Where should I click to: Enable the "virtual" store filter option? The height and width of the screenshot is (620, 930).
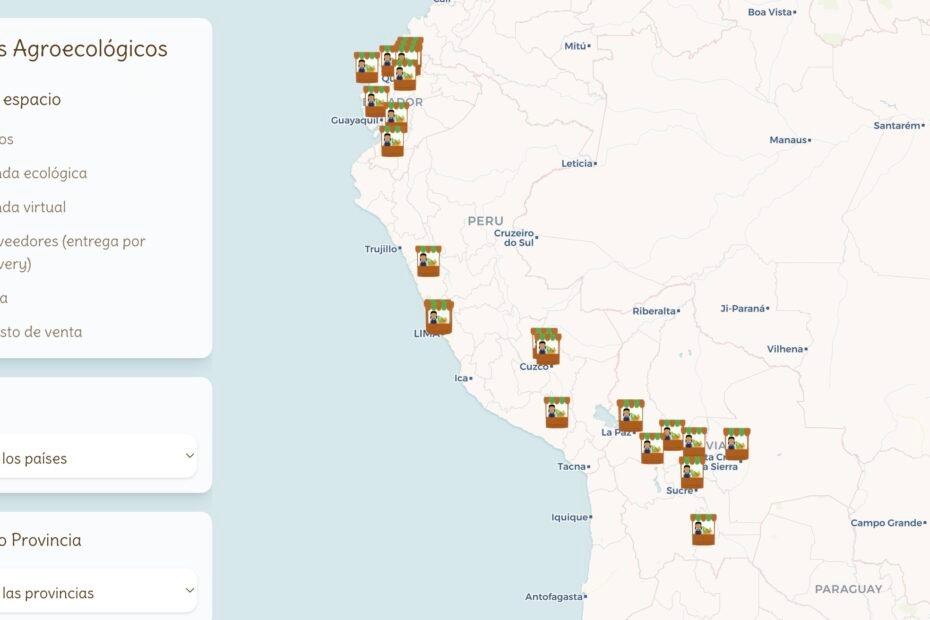pyautogui.click(x=34, y=207)
